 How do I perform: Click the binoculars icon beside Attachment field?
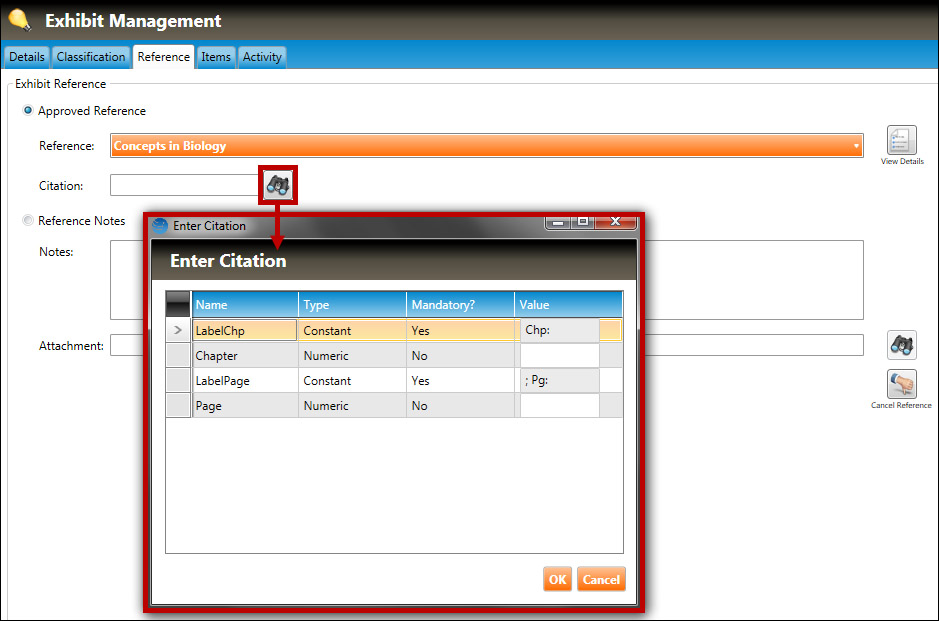coord(901,345)
